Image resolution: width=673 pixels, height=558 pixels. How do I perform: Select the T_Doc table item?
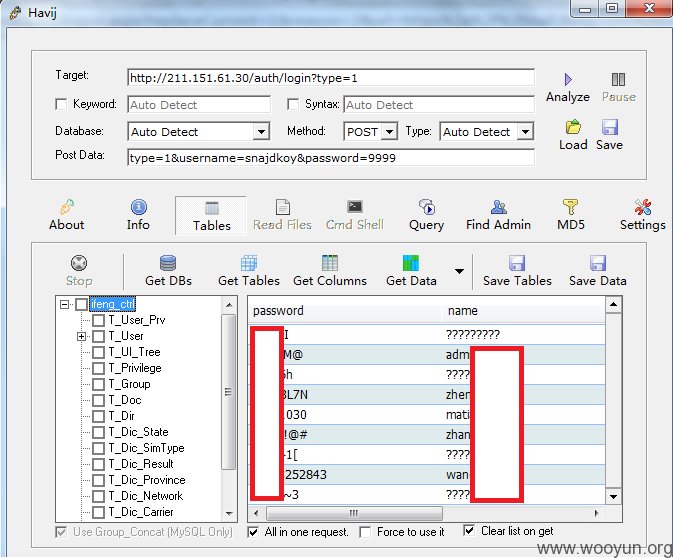coord(124,400)
